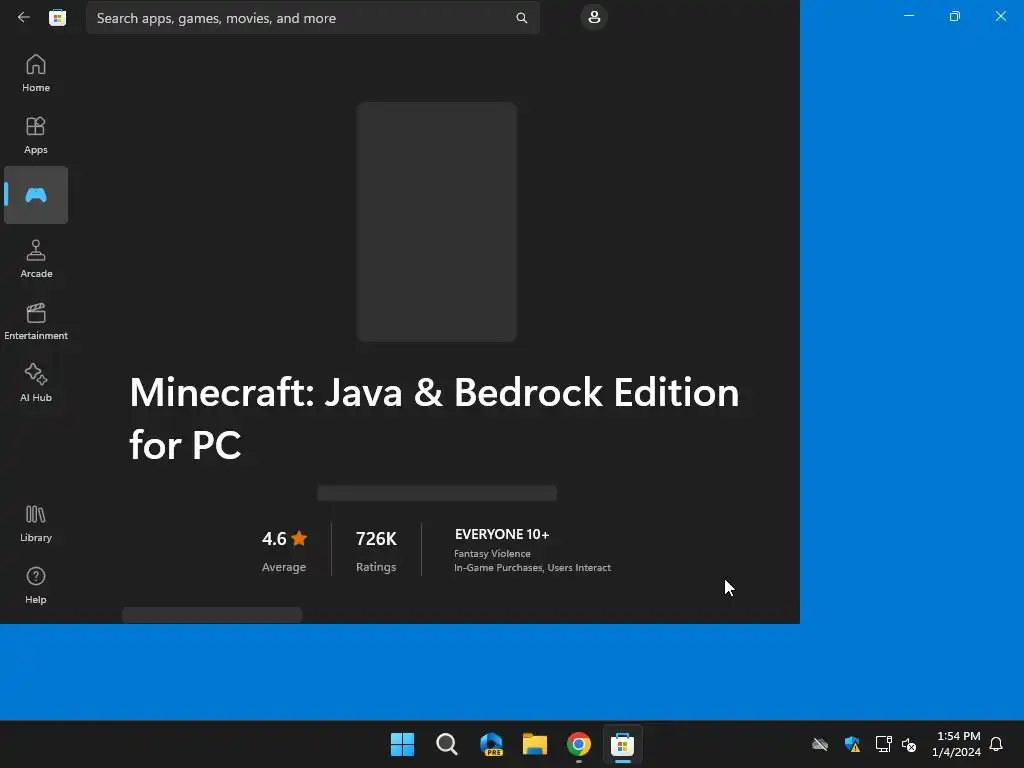This screenshot has height=768, width=1024.
Task: Focus the Search apps, games, movies field
Action: (x=313, y=18)
